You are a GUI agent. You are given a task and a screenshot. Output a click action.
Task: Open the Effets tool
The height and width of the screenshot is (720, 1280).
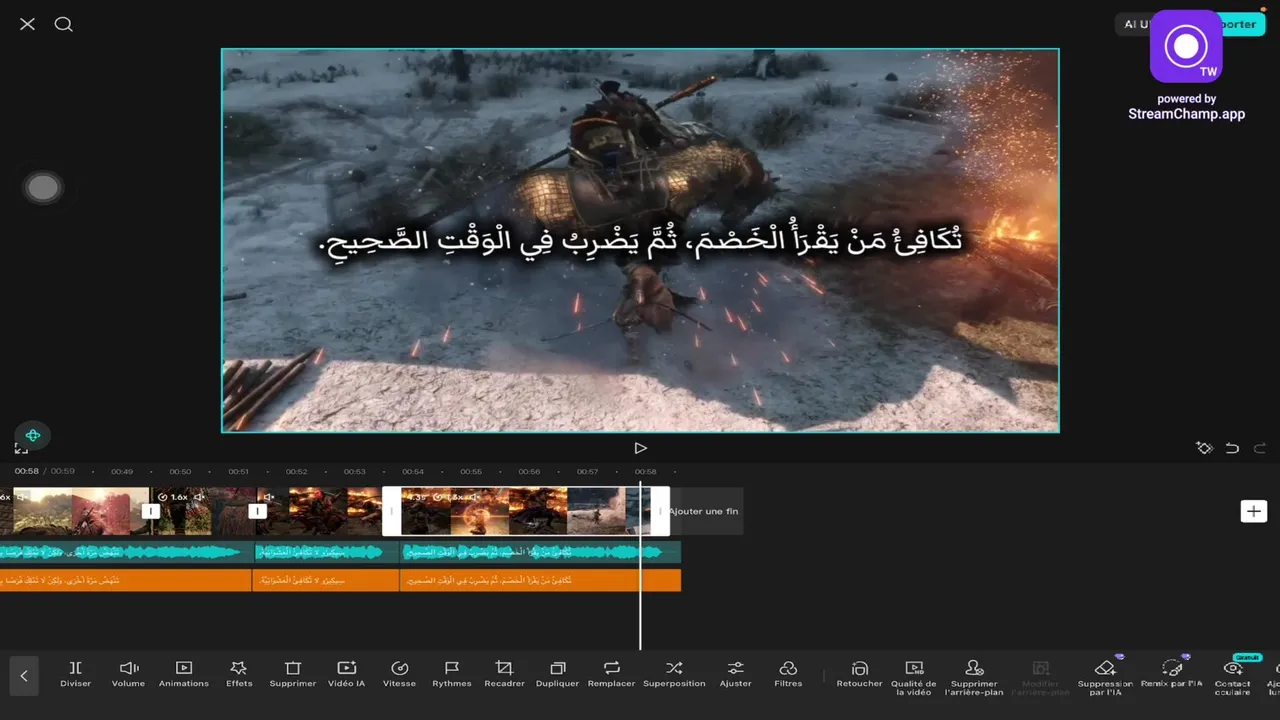click(239, 674)
